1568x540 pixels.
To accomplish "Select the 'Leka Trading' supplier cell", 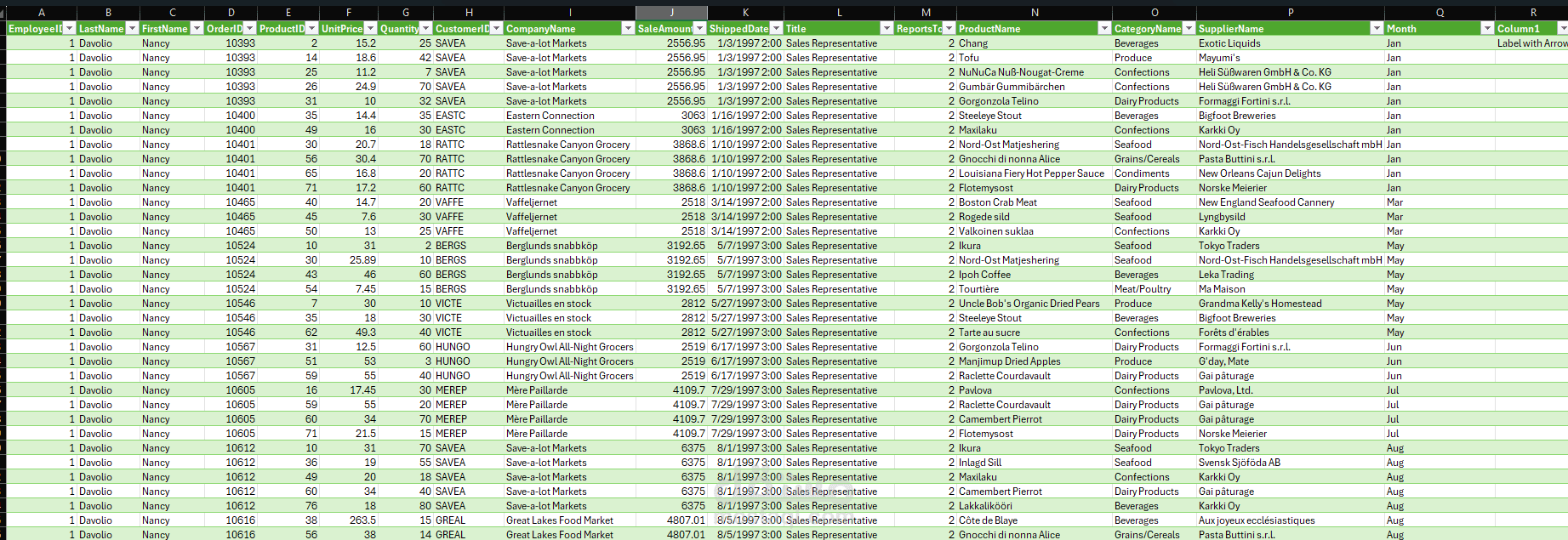I will [1290, 274].
